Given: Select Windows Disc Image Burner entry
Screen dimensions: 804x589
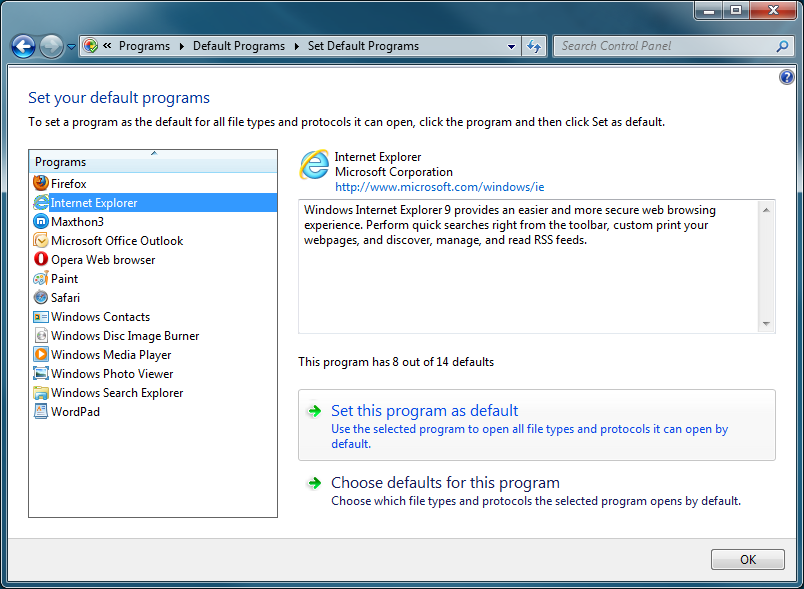Looking at the screenshot, I should 153,336.
